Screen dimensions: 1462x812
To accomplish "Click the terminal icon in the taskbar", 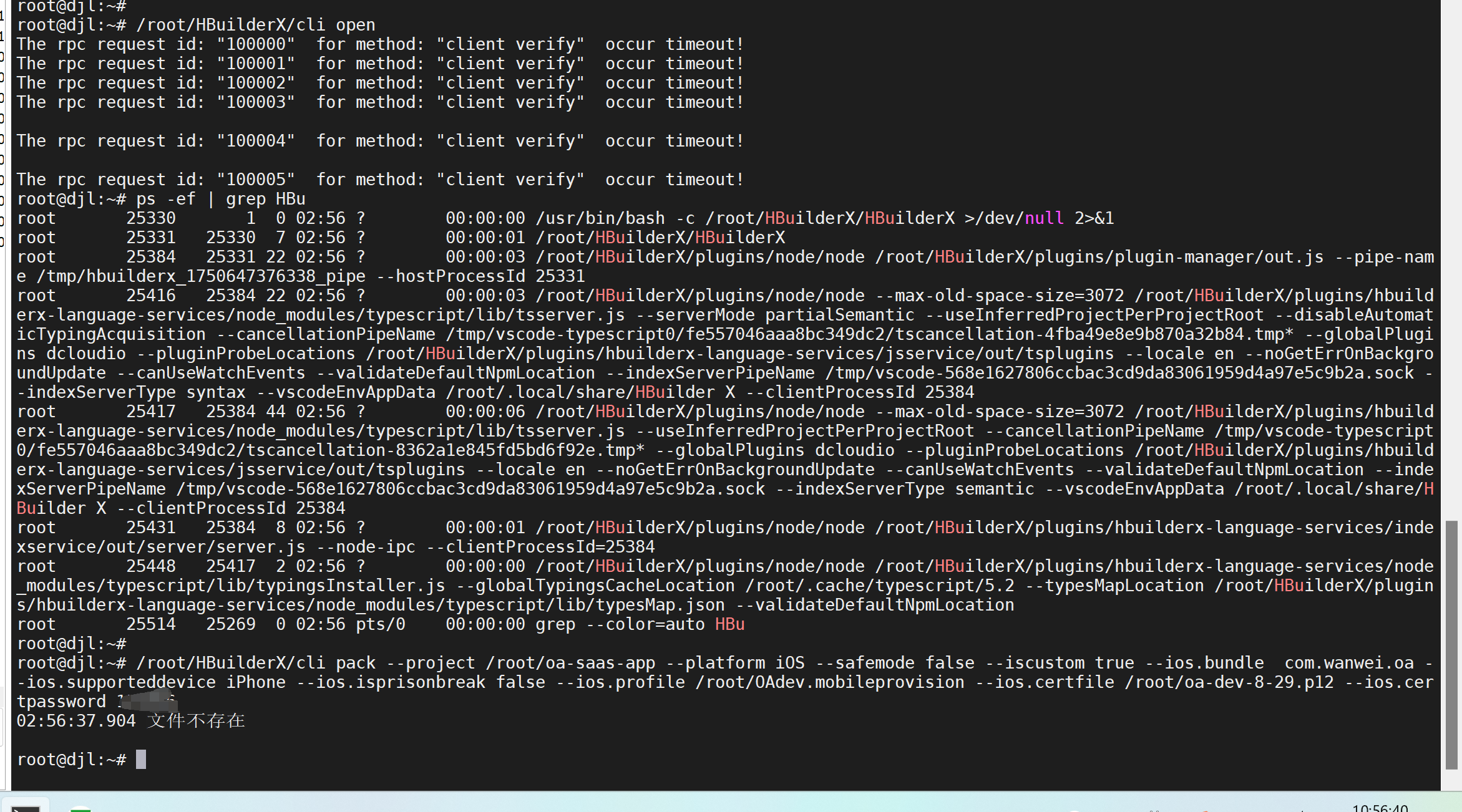I will 25,808.
